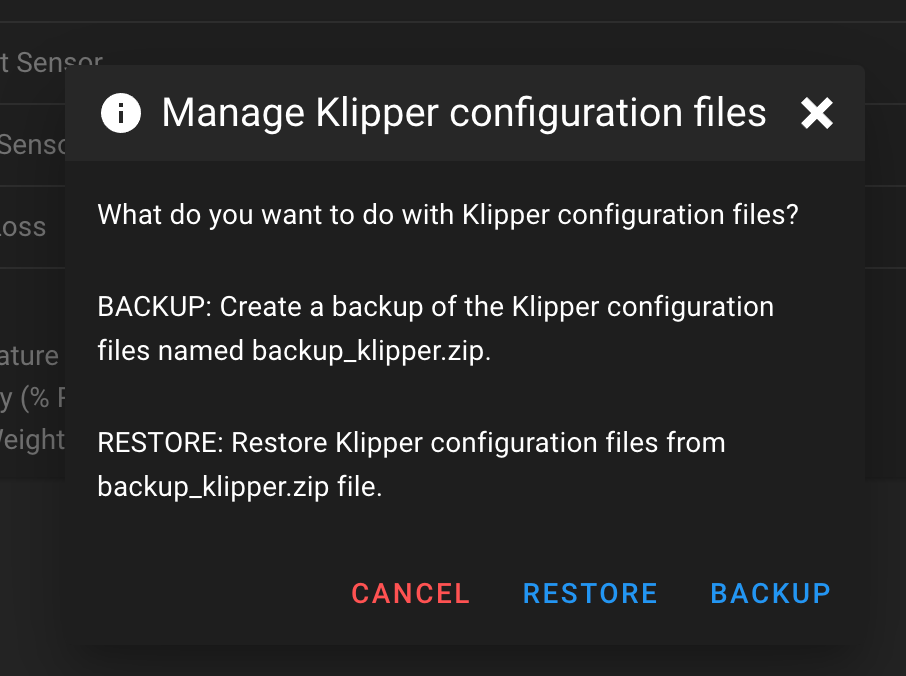Click the info icon in dialog header

tap(121, 113)
